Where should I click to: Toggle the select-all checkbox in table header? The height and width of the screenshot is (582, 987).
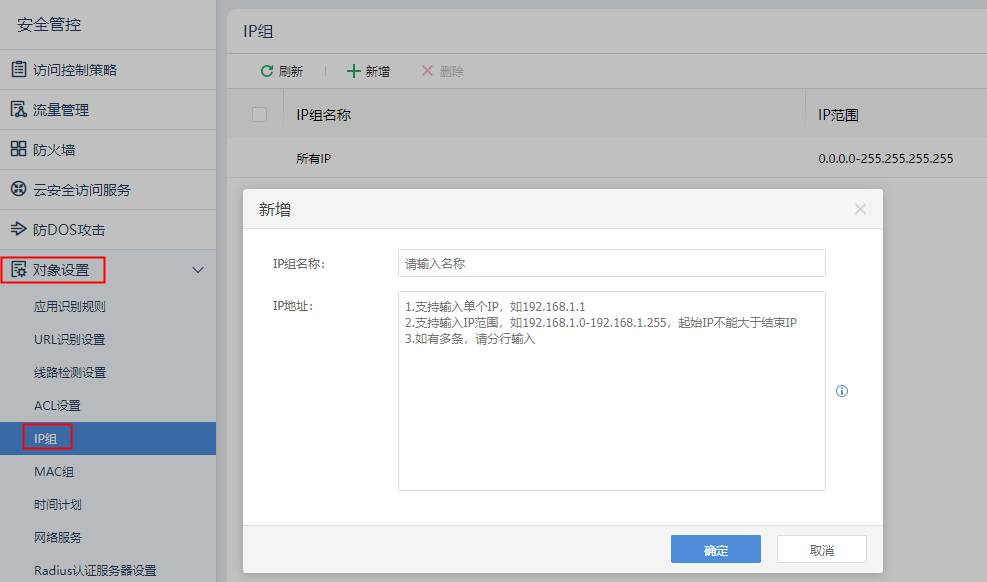[259, 115]
